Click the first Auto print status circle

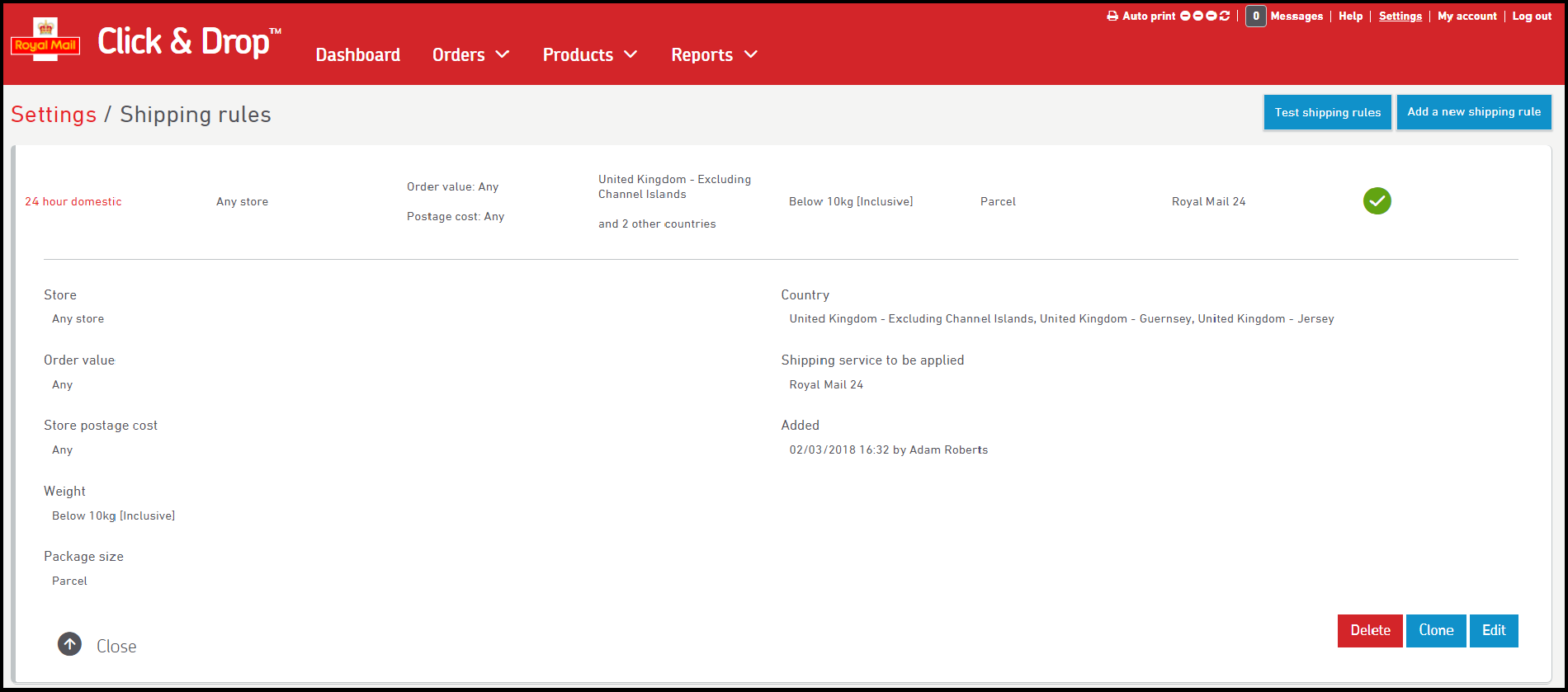pyautogui.click(x=1185, y=16)
